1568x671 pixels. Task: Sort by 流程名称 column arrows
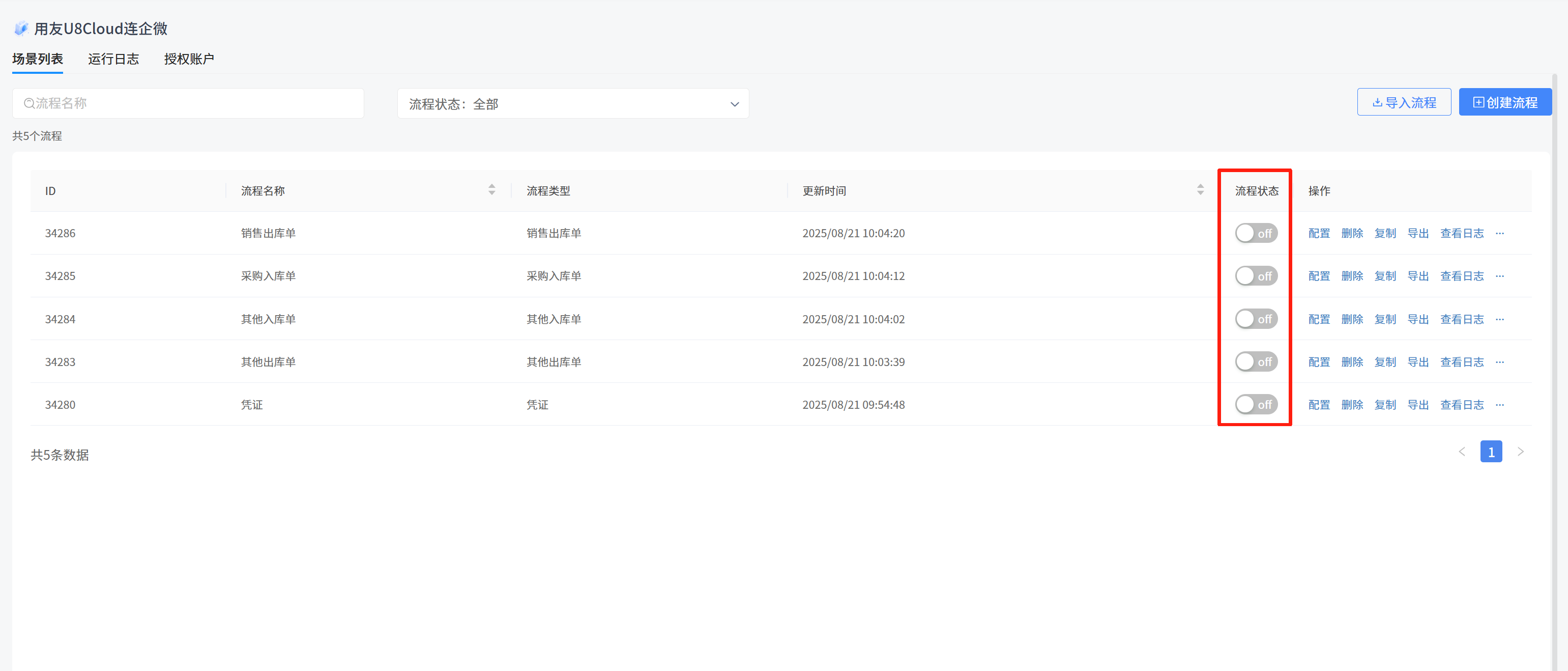(491, 190)
